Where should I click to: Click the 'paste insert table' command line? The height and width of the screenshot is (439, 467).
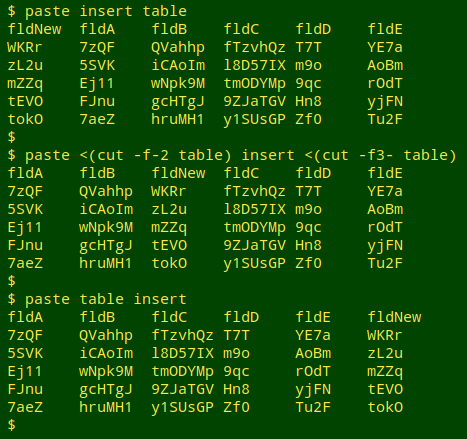[x=97, y=11]
